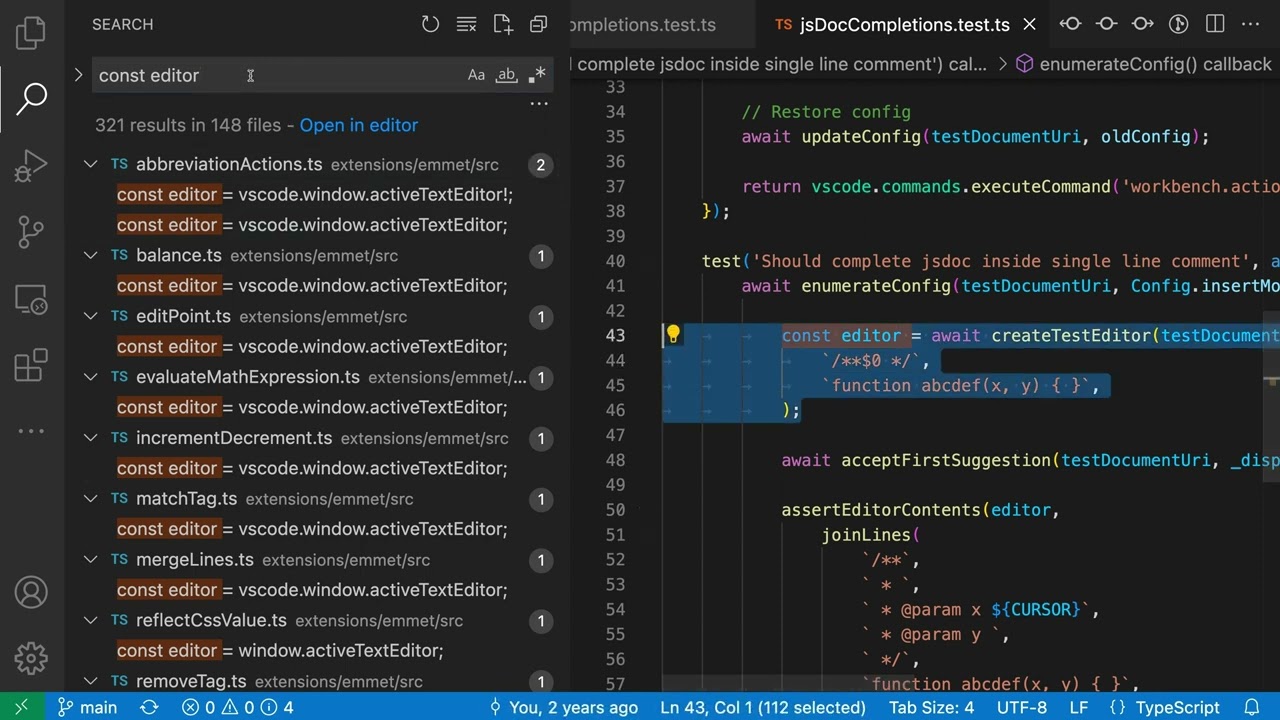The height and width of the screenshot is (720, 1280).
Task: Collapse all search results
Action: pos(538,24)
